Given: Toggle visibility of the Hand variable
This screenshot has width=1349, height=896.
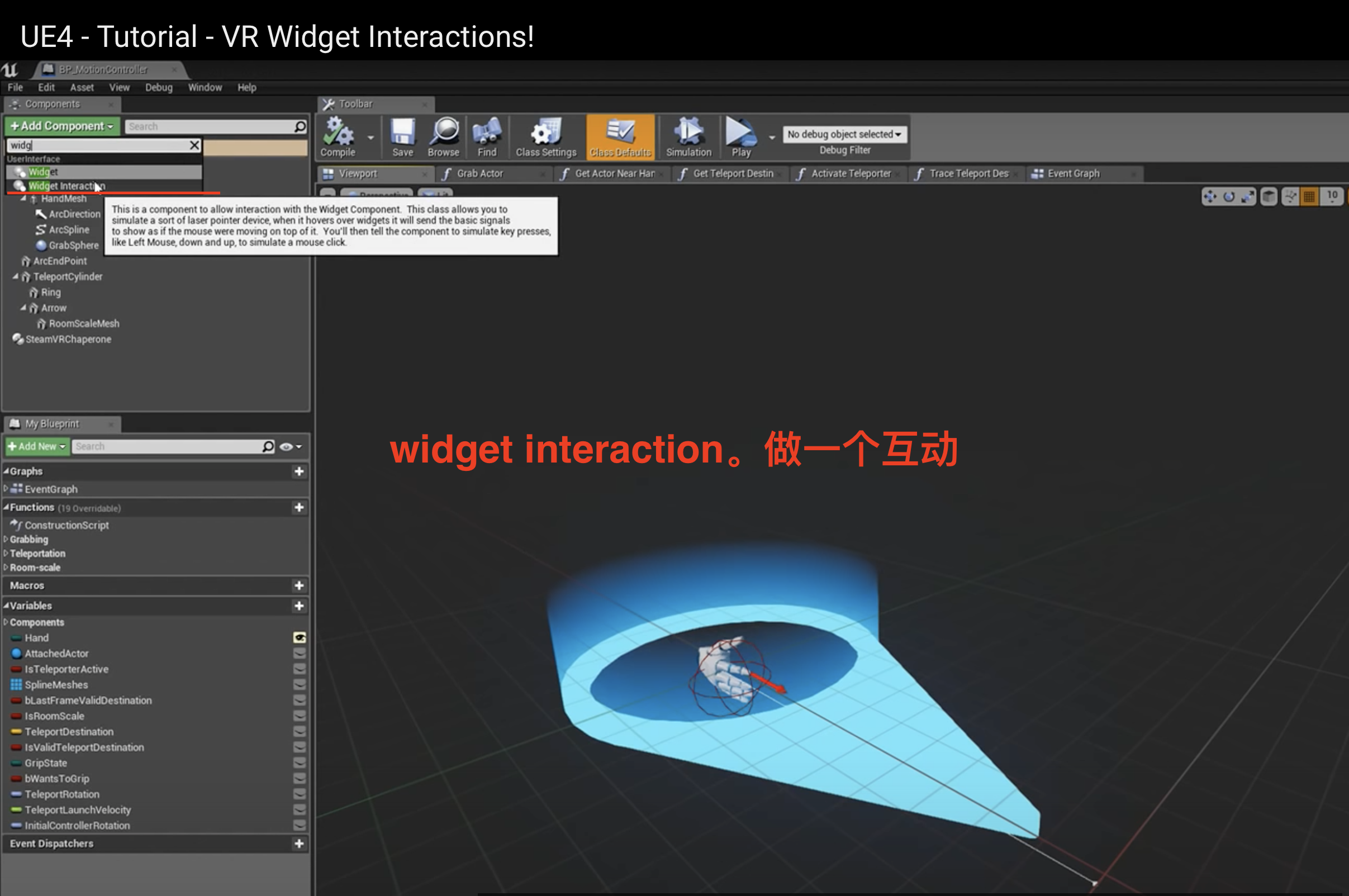Looking at the screenshot, I should point(300,637).
